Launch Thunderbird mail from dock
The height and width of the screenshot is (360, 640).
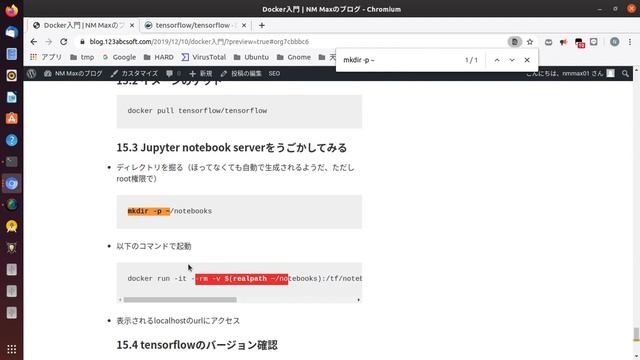pyautogui.click(x=11, y=32)
